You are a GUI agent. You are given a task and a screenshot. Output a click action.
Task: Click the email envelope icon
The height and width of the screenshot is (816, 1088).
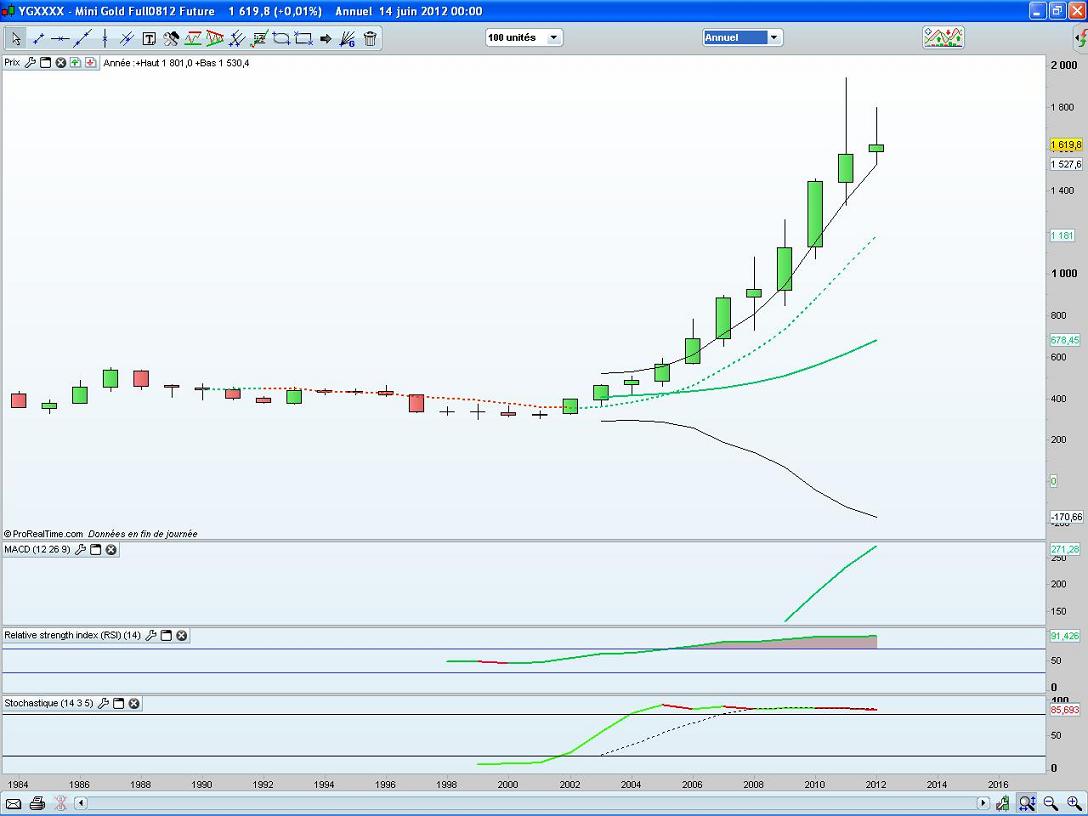[x=13, y=803]
